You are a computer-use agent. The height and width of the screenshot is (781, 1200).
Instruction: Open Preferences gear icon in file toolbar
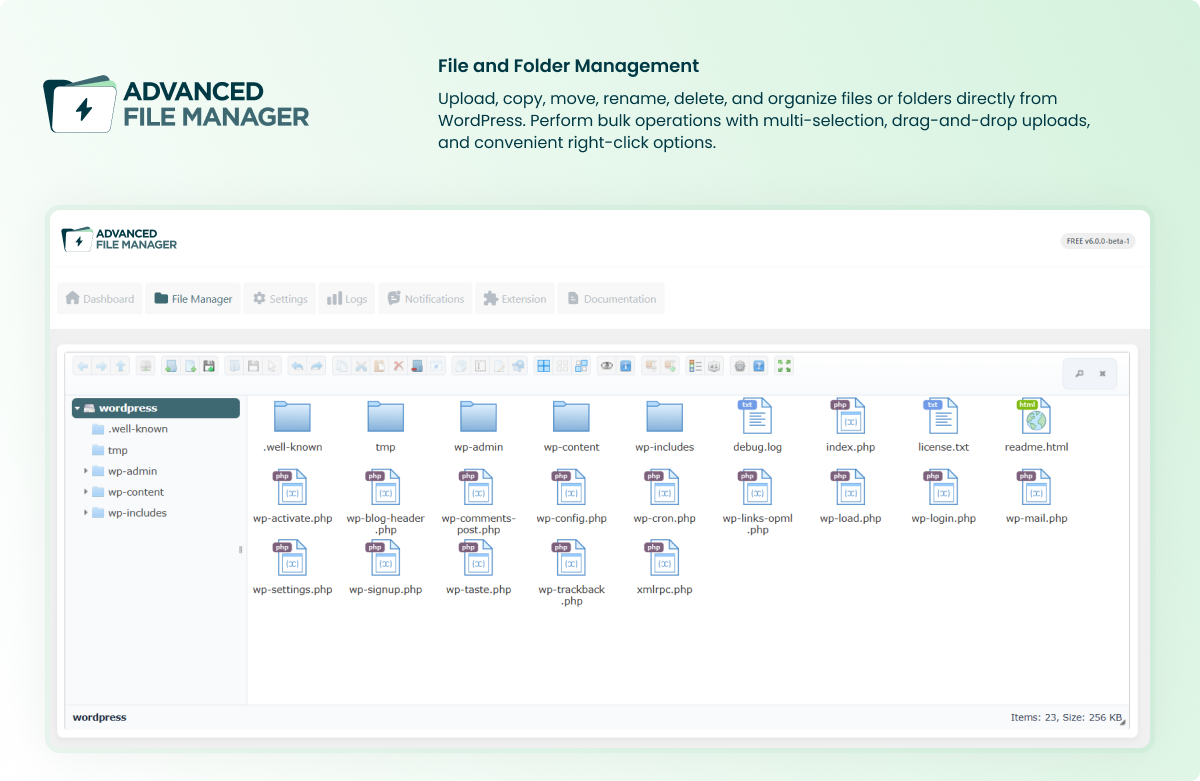(740, 367)
